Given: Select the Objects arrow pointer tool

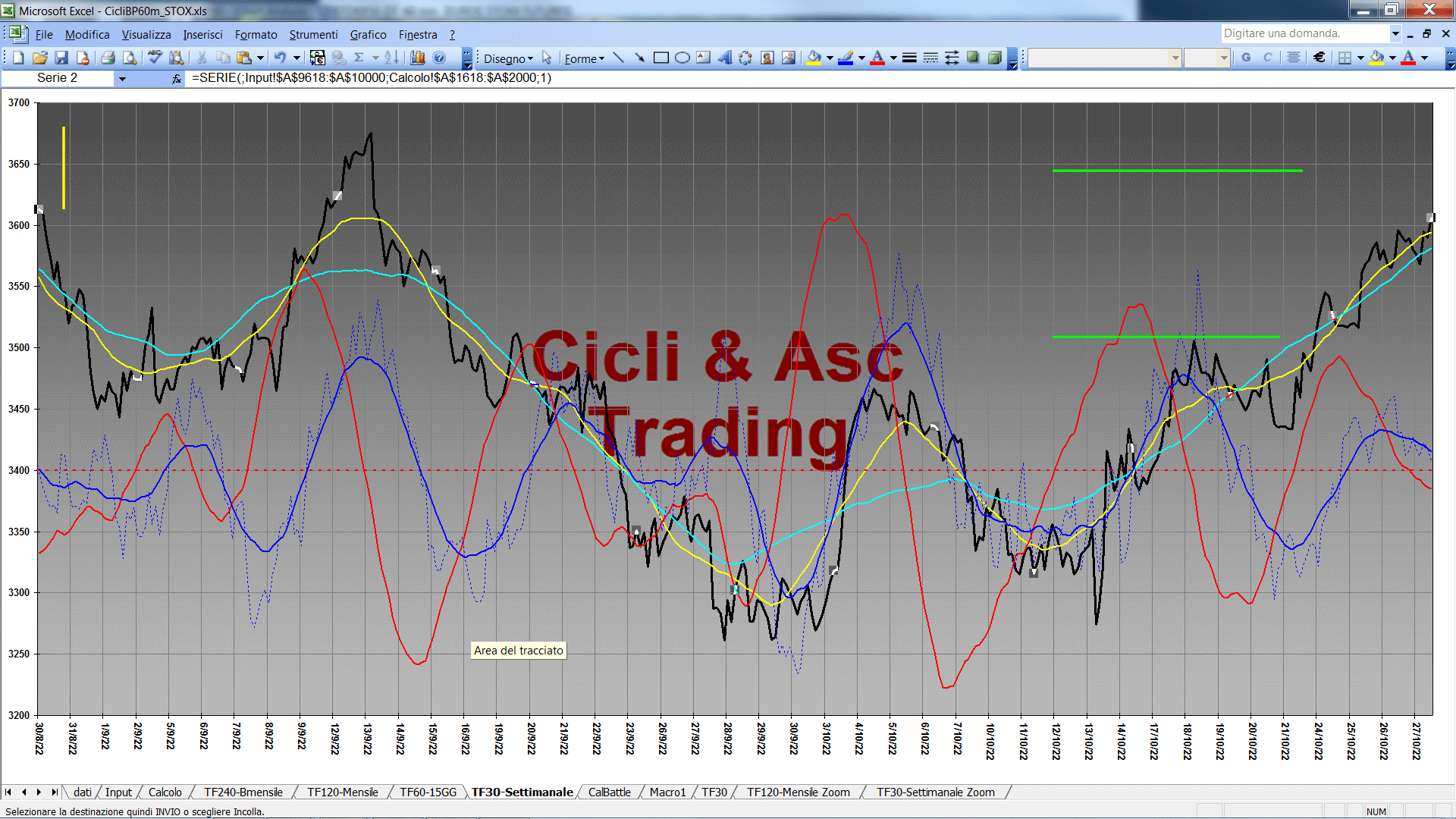Looking at the screenshot, I should [x=547, y=58].
